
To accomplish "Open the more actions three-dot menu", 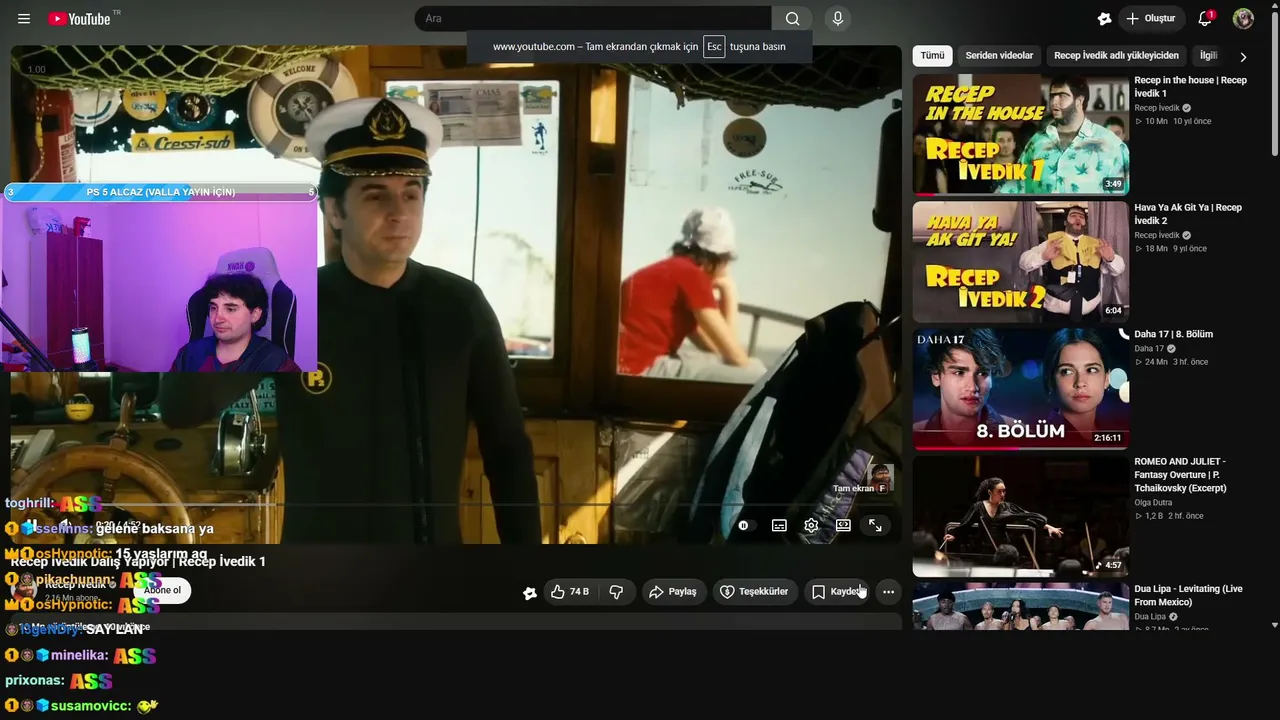I will (888, 592).
